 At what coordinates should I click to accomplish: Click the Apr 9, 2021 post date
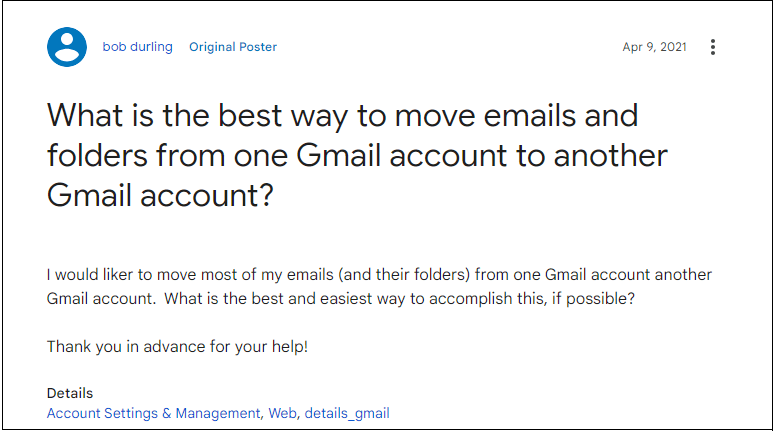click(654, 47)
